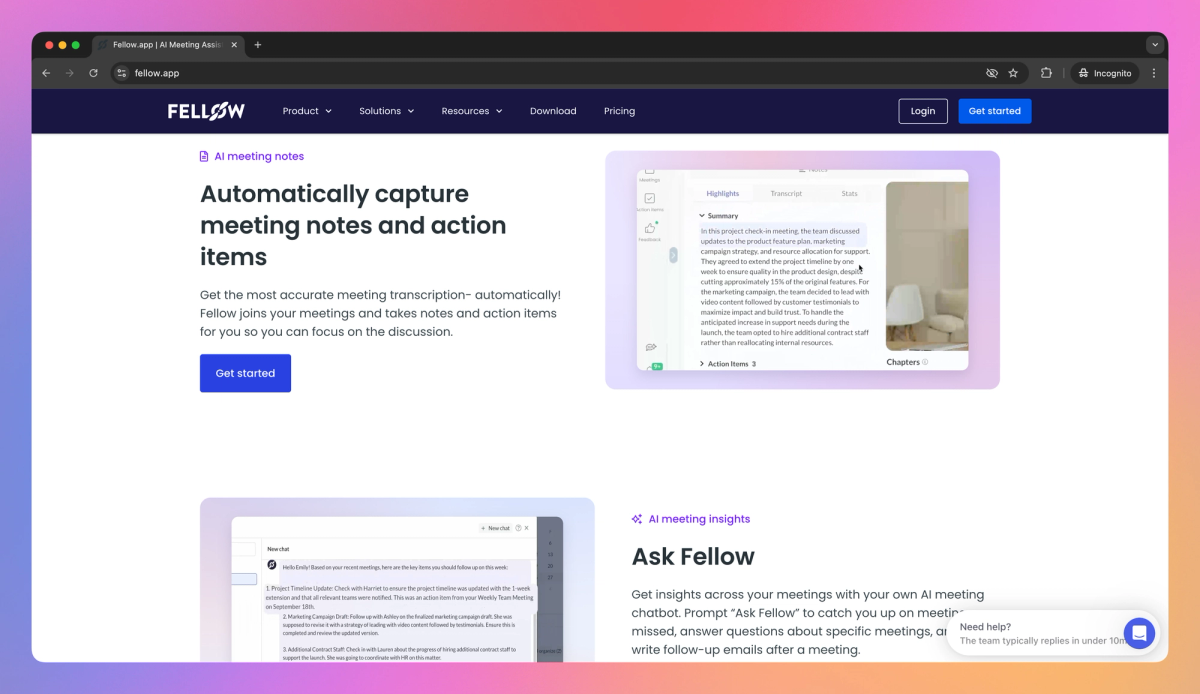Close the Fellow.app browser tab
This screenshot has width=1200, height=694.
coord(235,45)
